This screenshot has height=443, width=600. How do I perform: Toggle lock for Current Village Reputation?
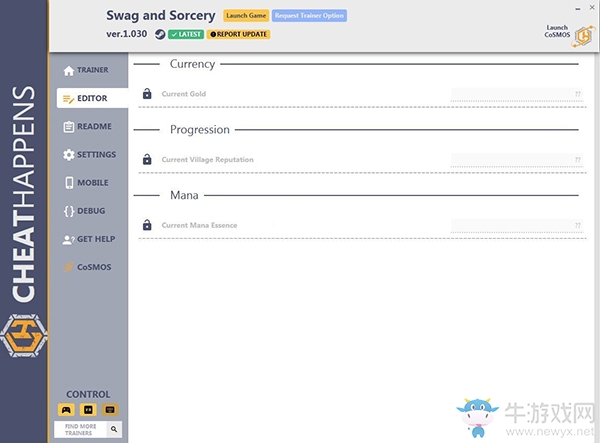pos(147,159)
